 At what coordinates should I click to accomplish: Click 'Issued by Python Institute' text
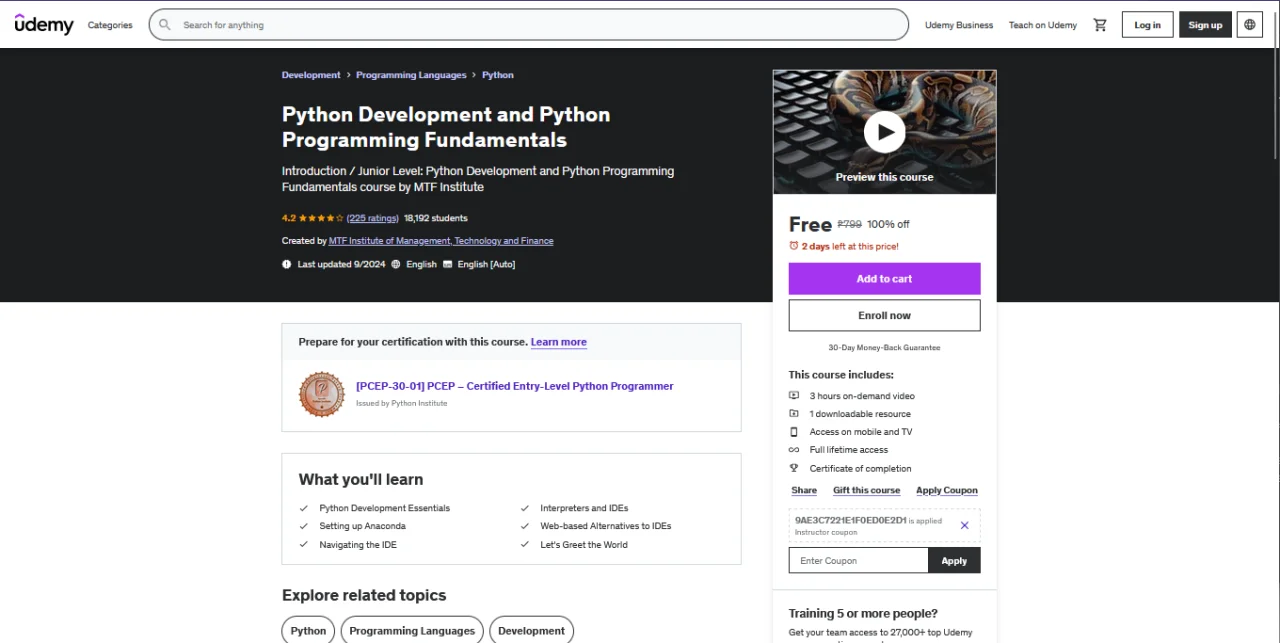point(402,404)
